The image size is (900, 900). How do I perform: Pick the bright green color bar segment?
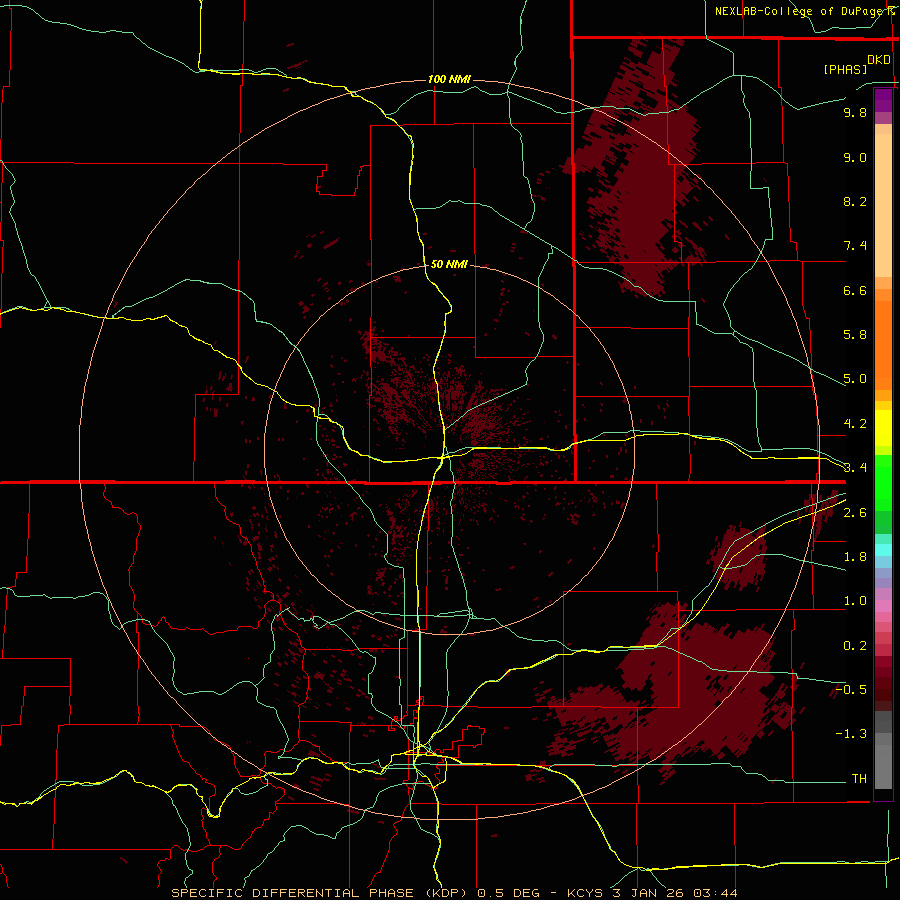[x=883, y=481]
